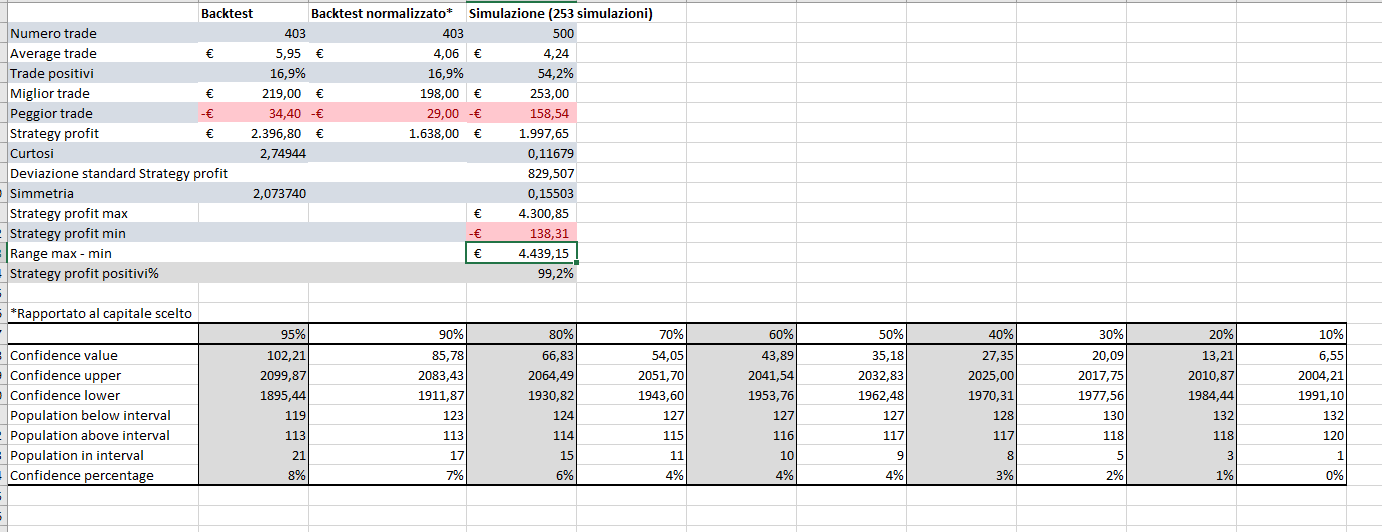
Task: Click the max profit value 4.300,85
Action: coord(522,214)
